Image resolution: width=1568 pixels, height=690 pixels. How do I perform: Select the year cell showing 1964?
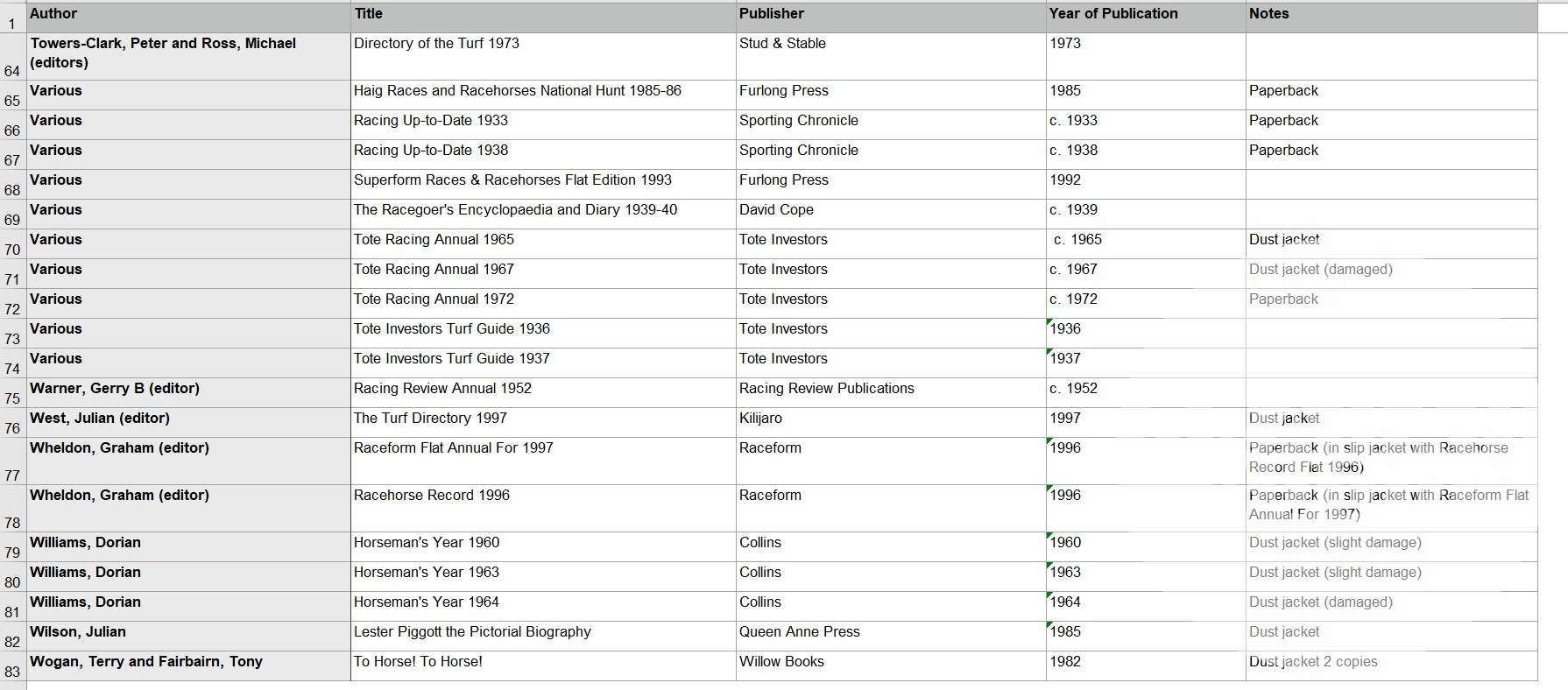click(1146, 607)
